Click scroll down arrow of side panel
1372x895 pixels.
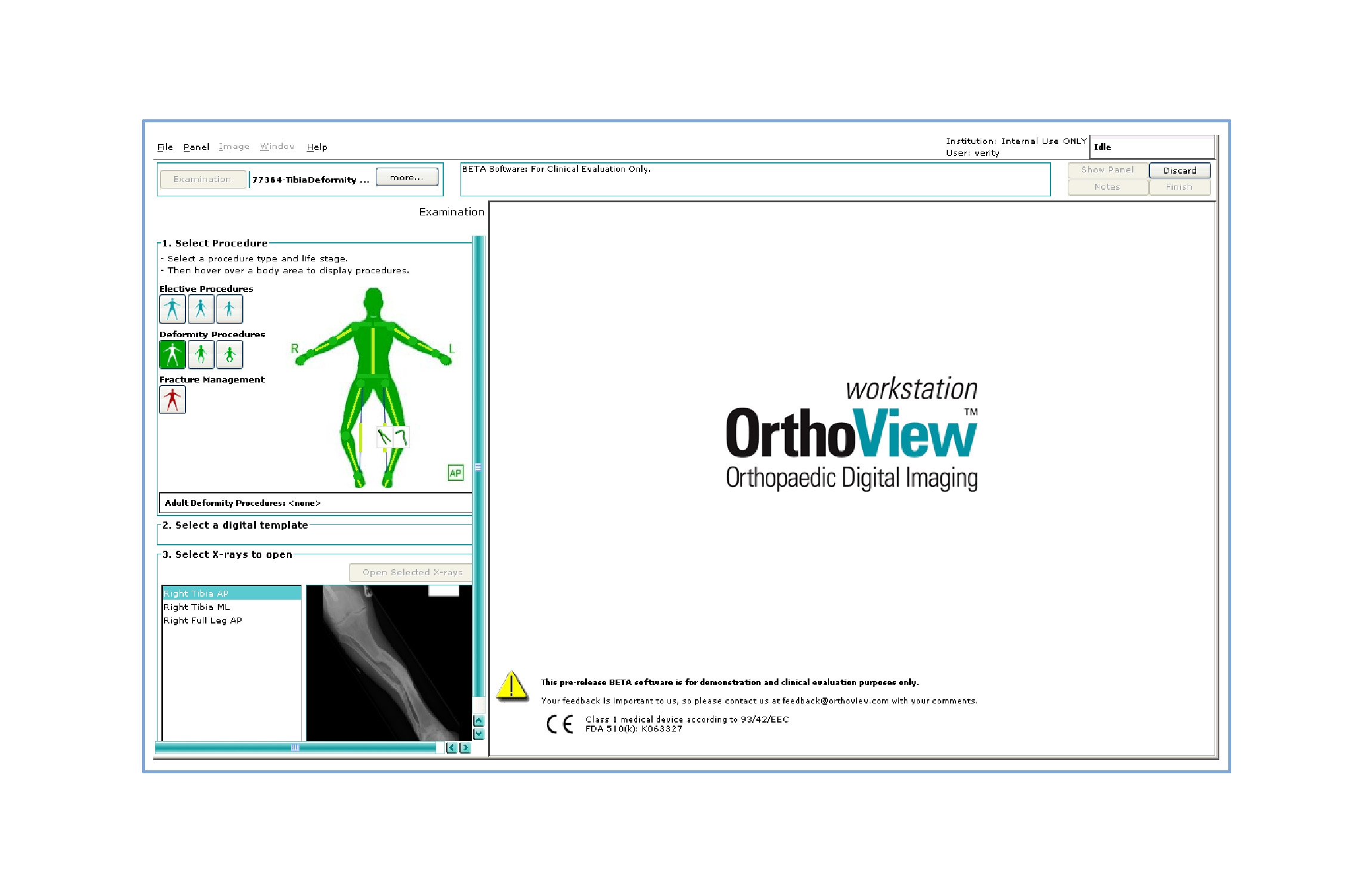(x=478, y=734)
